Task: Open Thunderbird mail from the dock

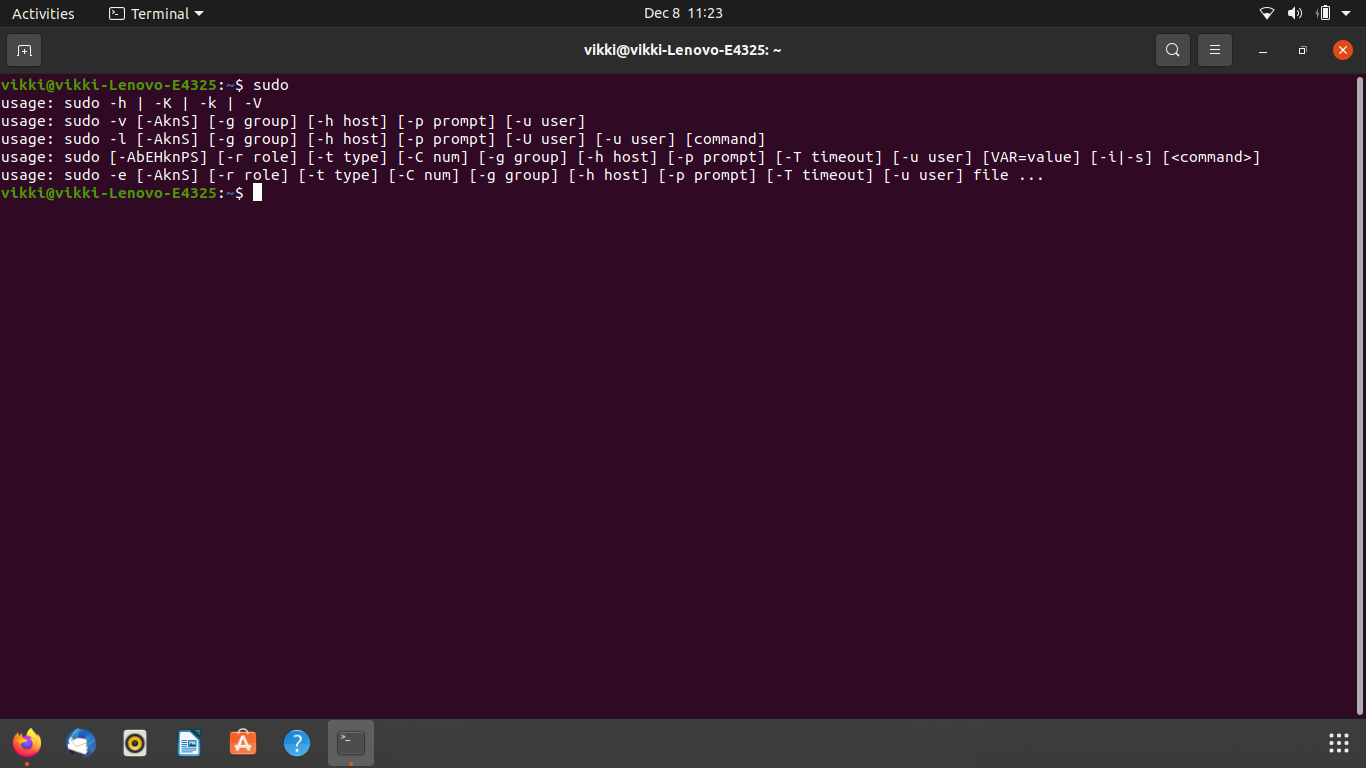Action: (x=81, y=743)
